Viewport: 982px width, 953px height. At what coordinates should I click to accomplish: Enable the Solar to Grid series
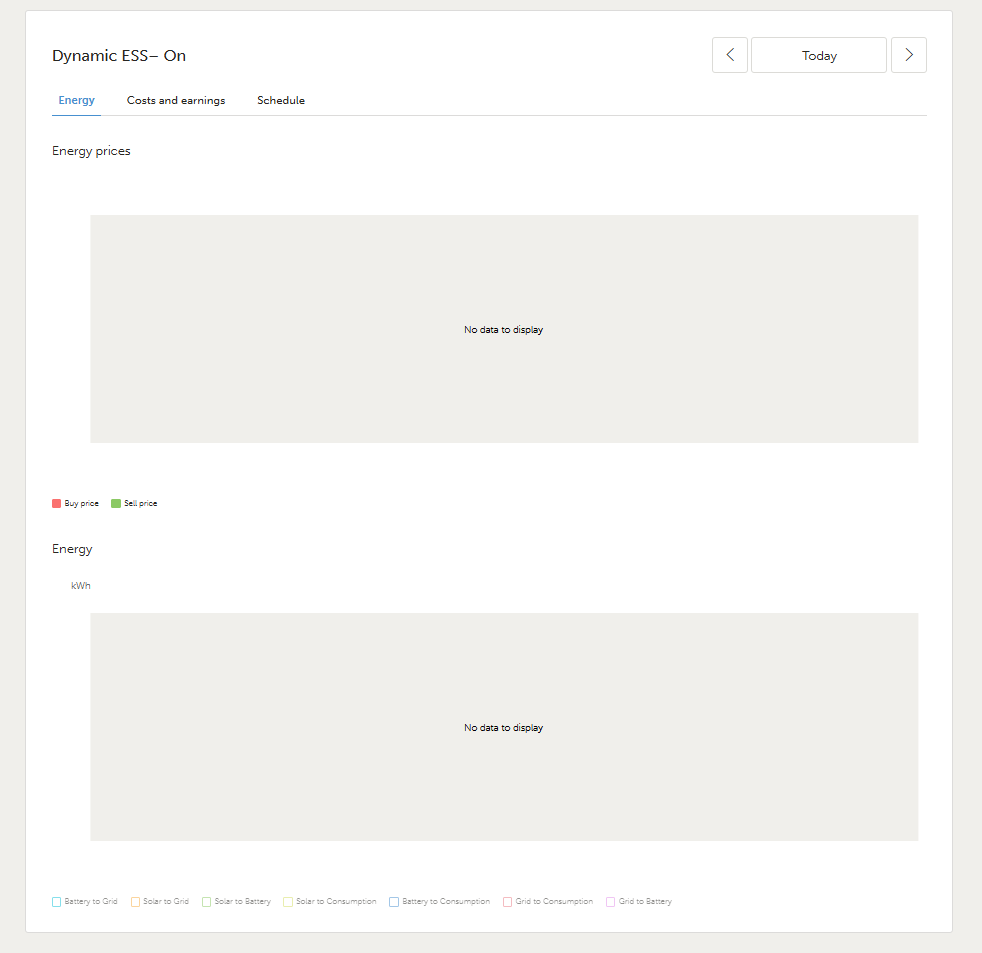click(x=160, y=902)
